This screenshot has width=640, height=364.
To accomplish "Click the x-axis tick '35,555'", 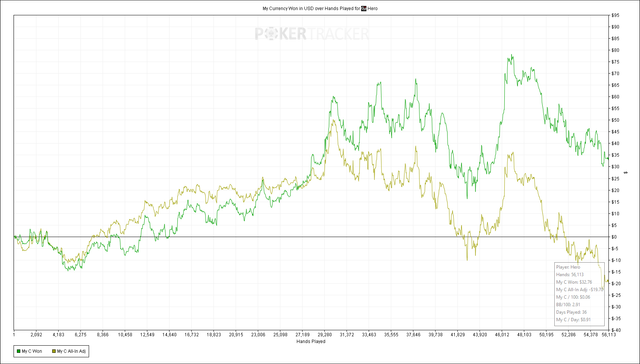I will point(391,335).
